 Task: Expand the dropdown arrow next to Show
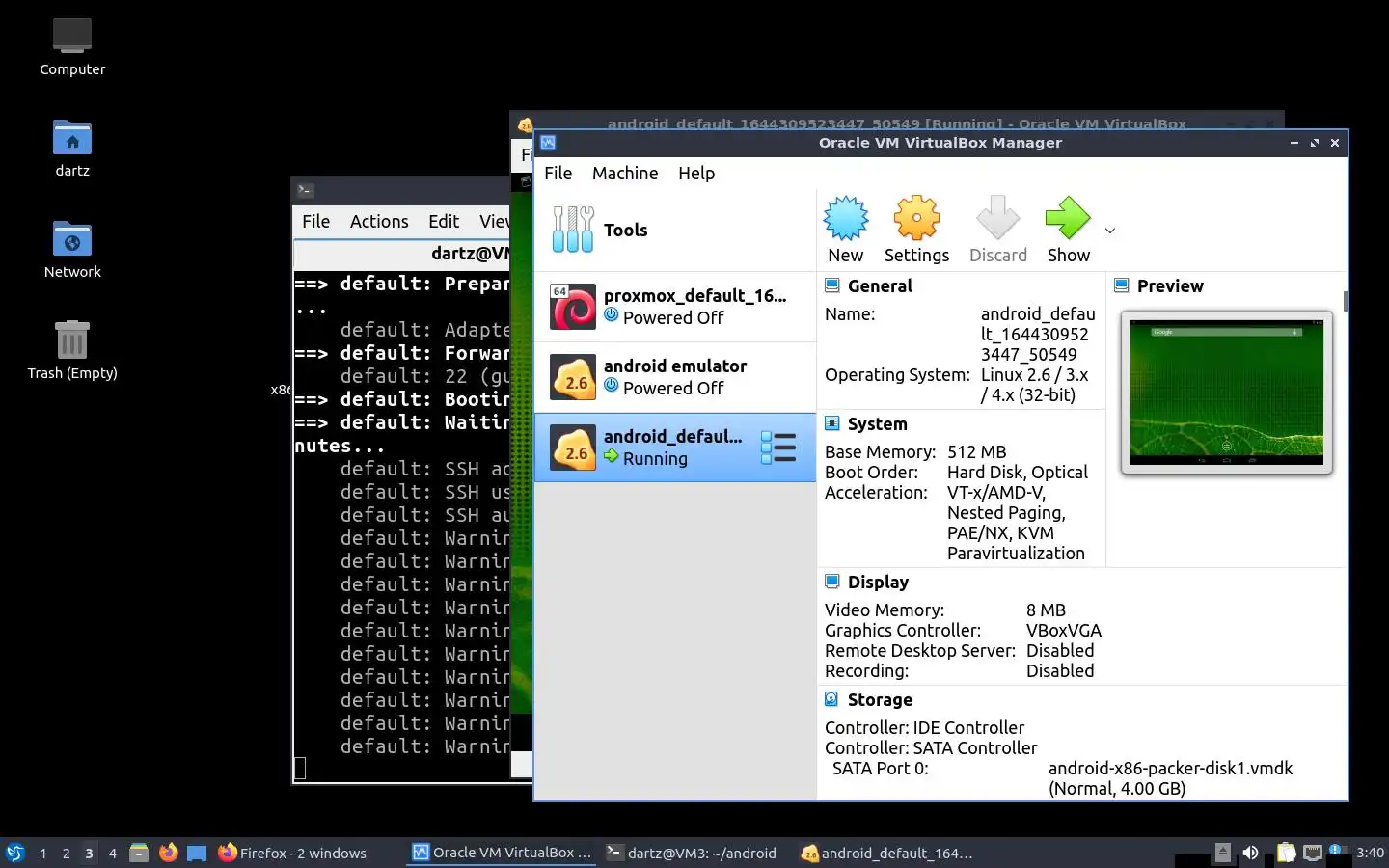[1110, 231]
